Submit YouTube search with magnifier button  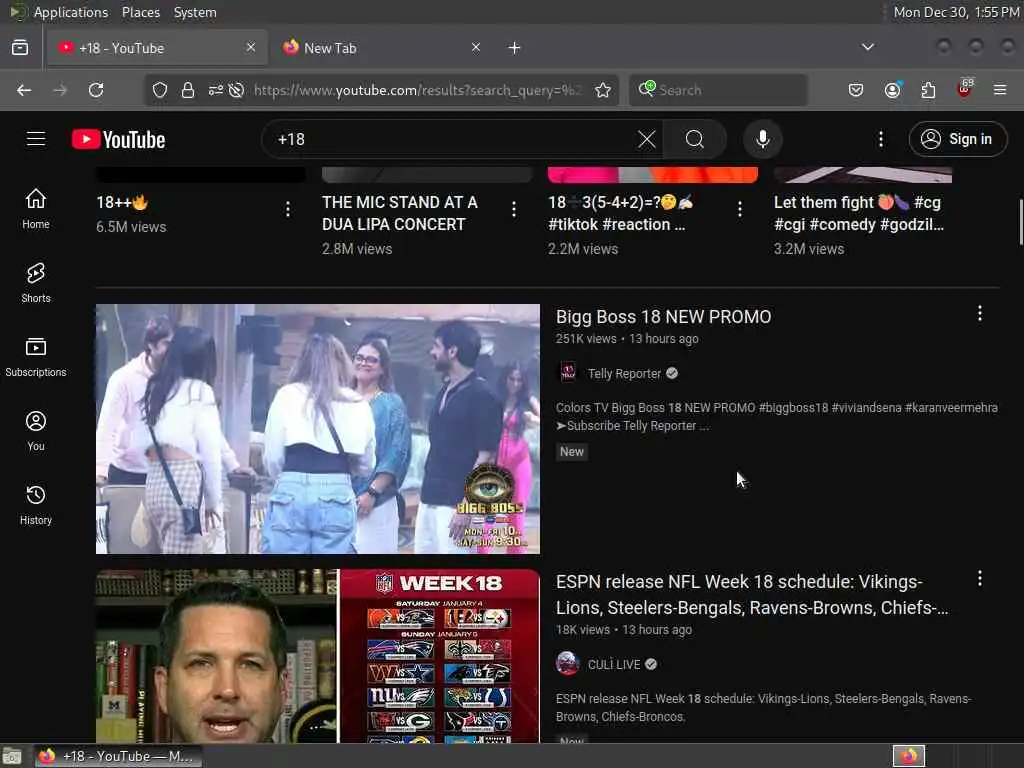(695, 139)
